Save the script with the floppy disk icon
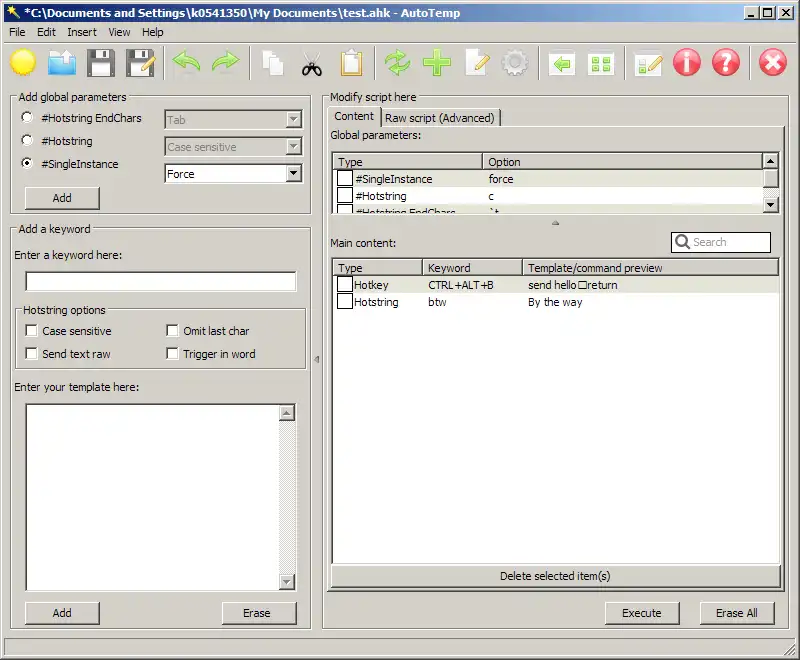 tap(101, 63)
